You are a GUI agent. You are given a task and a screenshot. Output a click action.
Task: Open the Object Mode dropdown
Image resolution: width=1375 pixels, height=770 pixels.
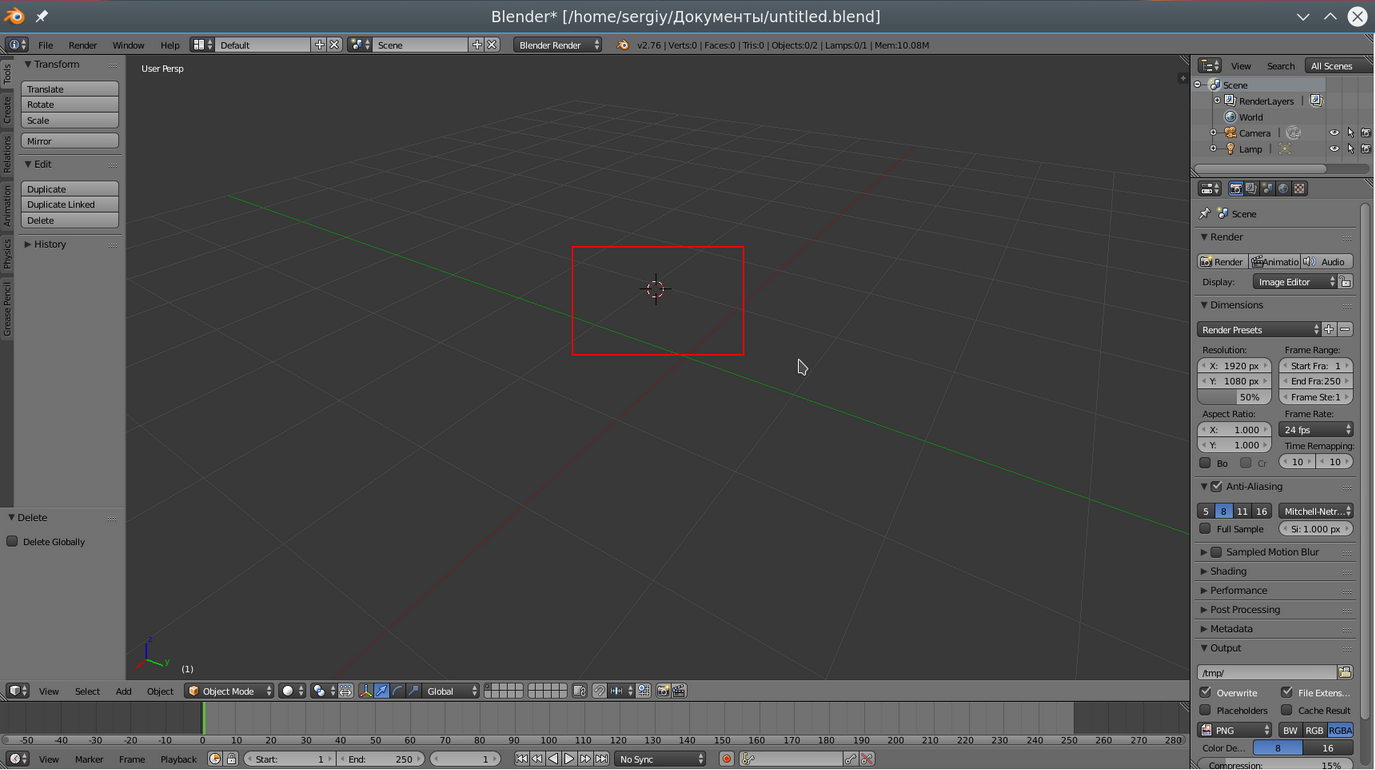tap(229, 691)
